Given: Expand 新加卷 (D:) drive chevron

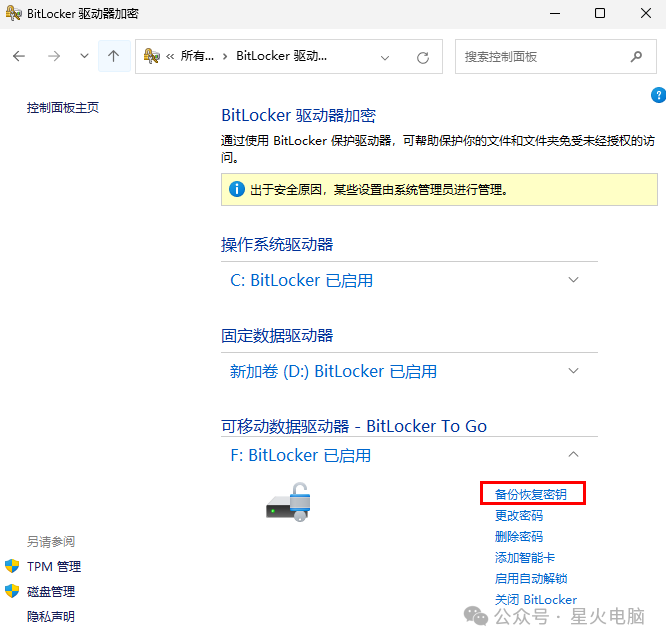Looking at the screenshot, I should click(573, 371).
